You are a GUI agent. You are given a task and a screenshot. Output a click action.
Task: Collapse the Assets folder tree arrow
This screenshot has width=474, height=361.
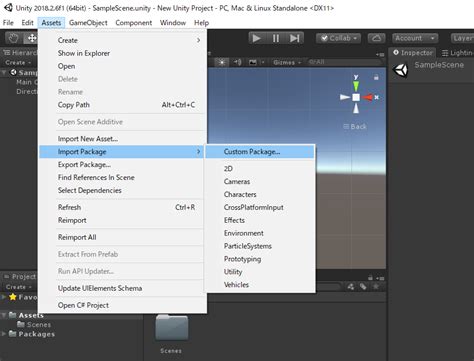pos(4,315)
